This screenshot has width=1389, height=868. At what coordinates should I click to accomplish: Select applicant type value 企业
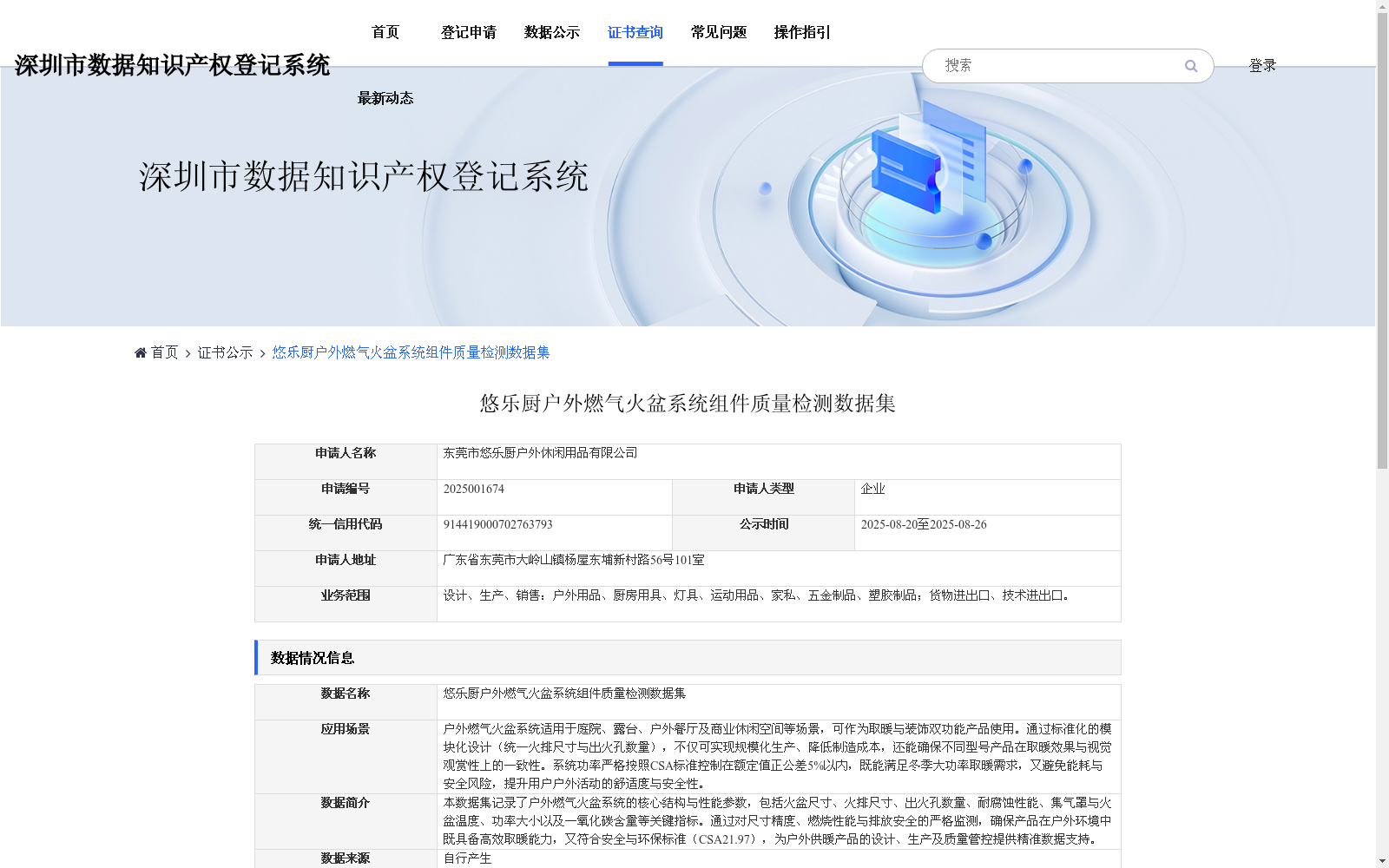tap(872, 489)
